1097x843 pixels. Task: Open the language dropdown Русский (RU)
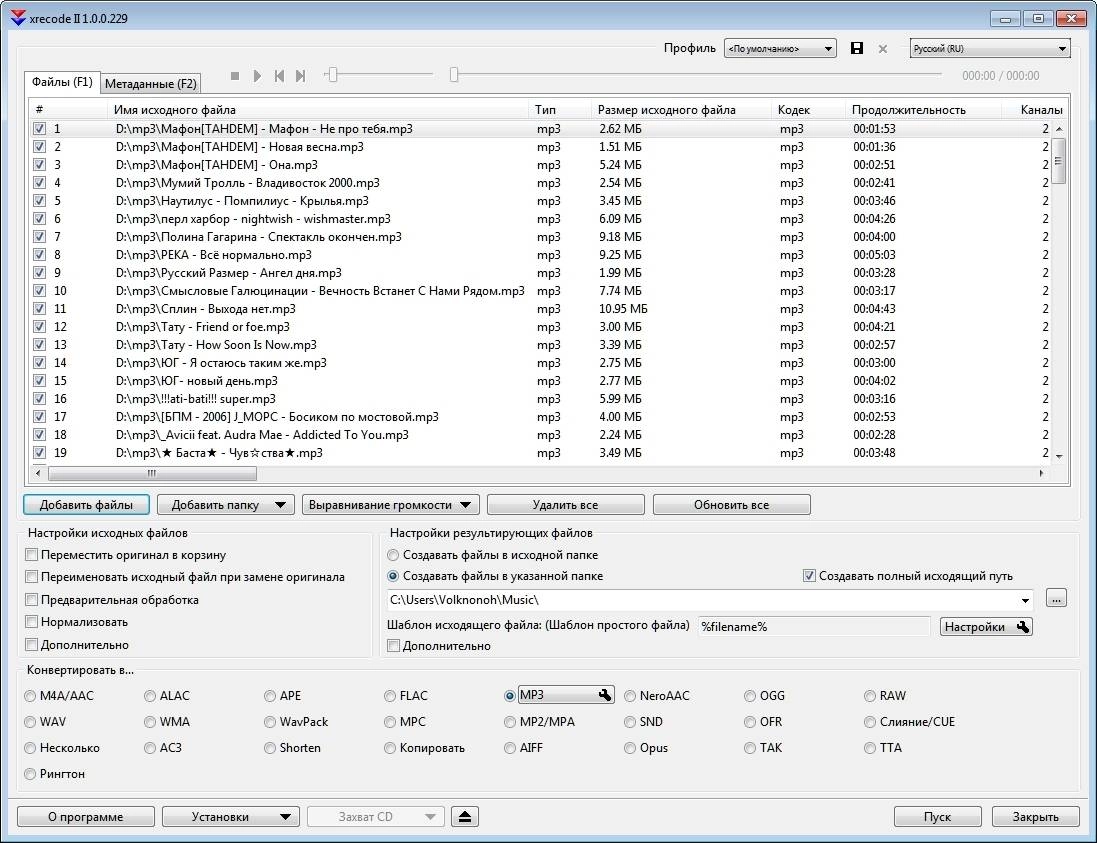[x=989, y=48]
